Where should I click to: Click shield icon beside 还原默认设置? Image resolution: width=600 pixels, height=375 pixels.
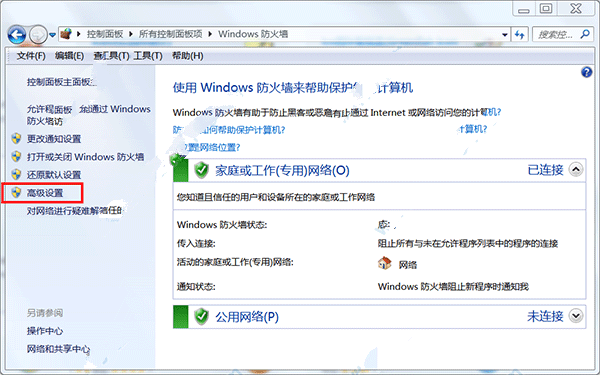tap(16, 174)
